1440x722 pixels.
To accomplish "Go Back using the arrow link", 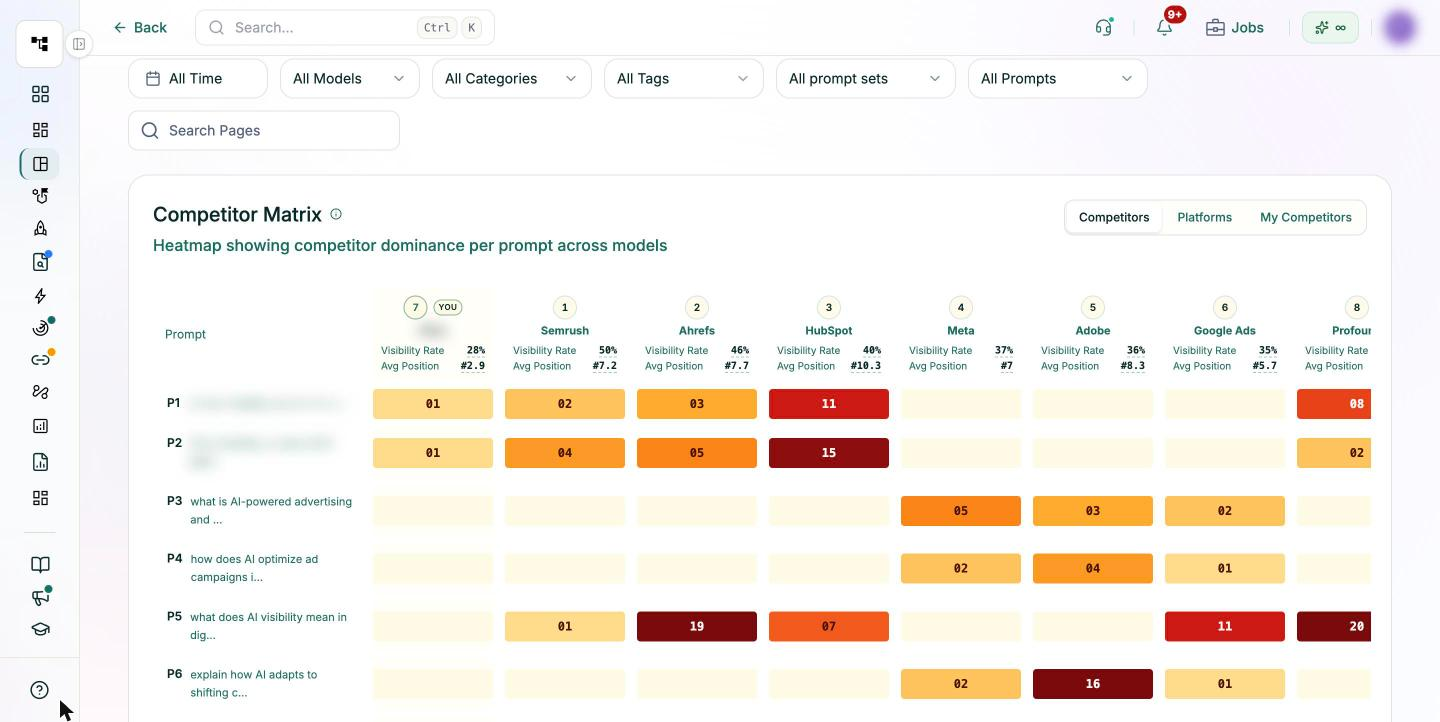I will [x=140, y=28].
